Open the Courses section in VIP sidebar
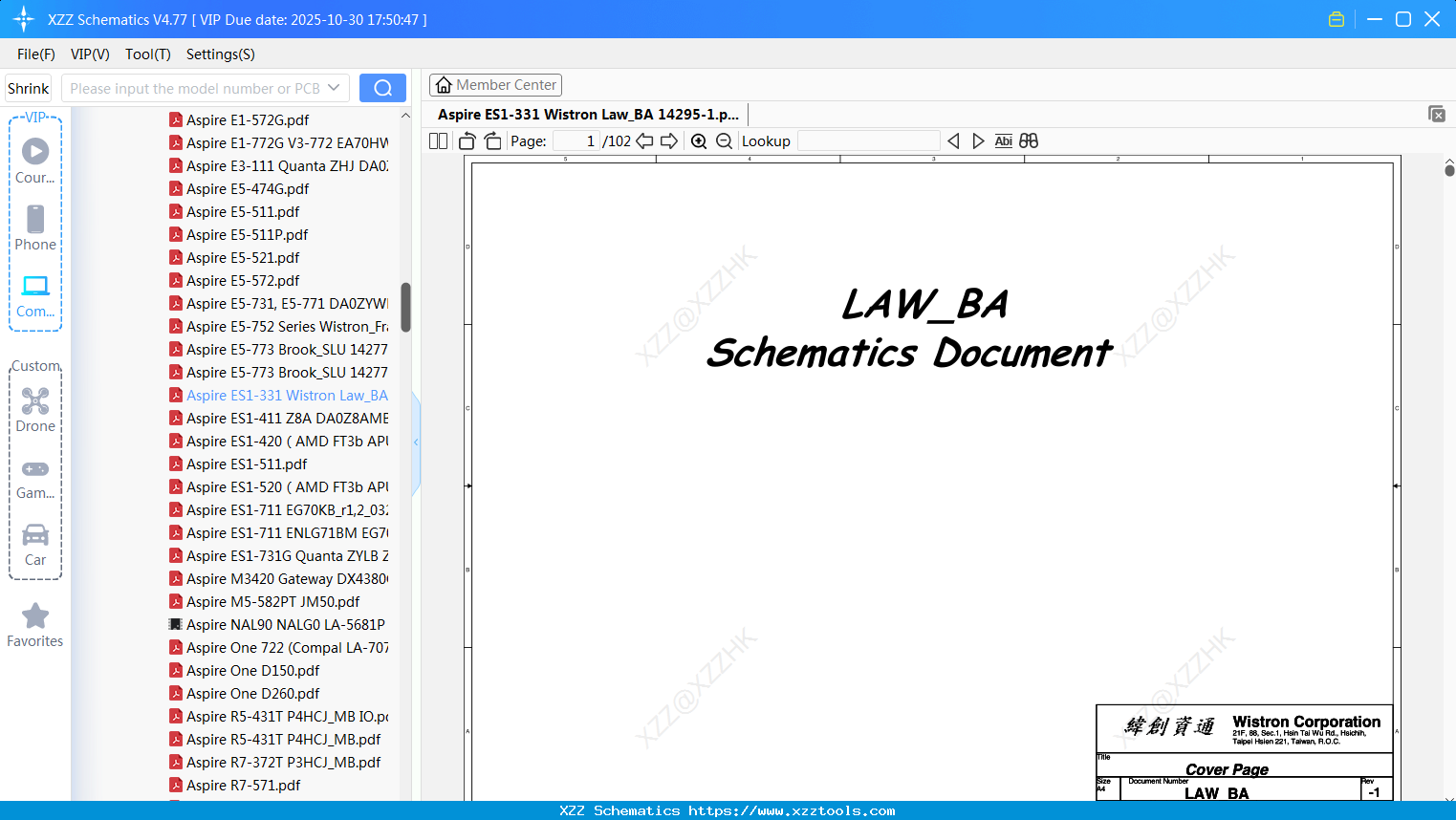Image resolution: width=1456 pixels, height=820 pixels. 35,162
